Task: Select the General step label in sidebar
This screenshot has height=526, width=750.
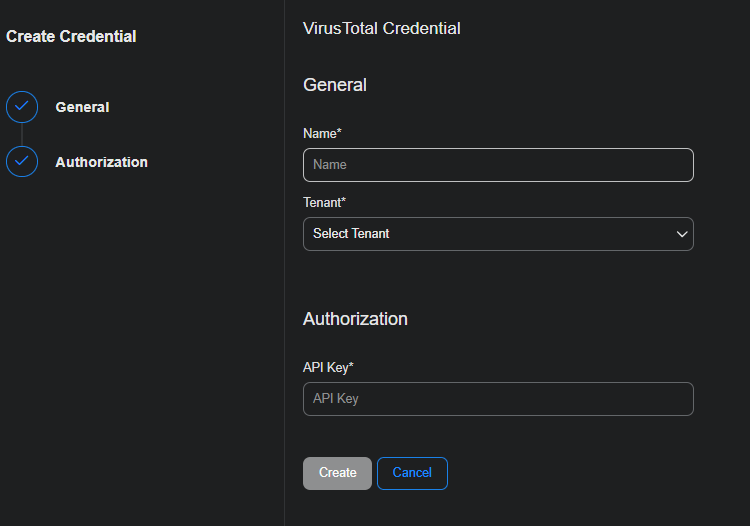Action: tap(82, 107)
